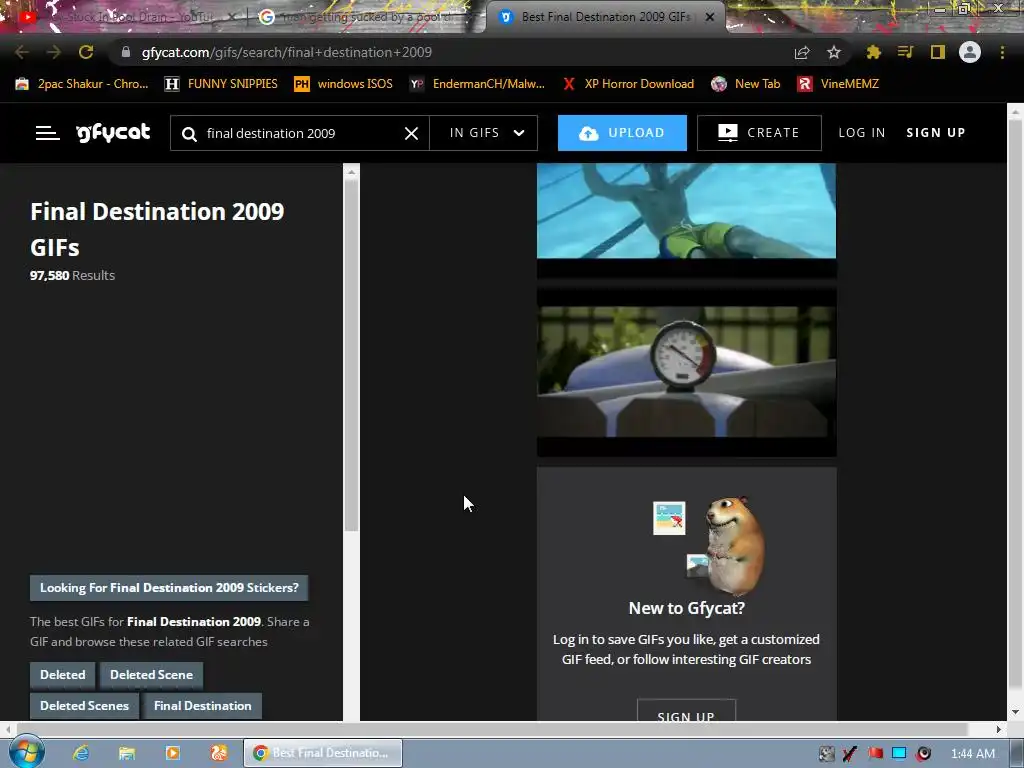Share this page via share icon
This screenshot has width=1024, height=768.
click(802, 53)
